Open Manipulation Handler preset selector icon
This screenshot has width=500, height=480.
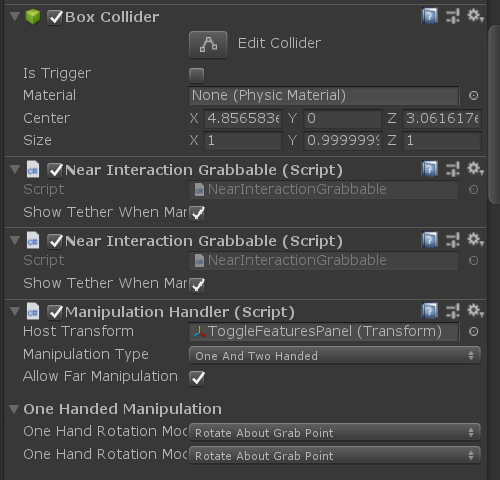coord(453,311)
